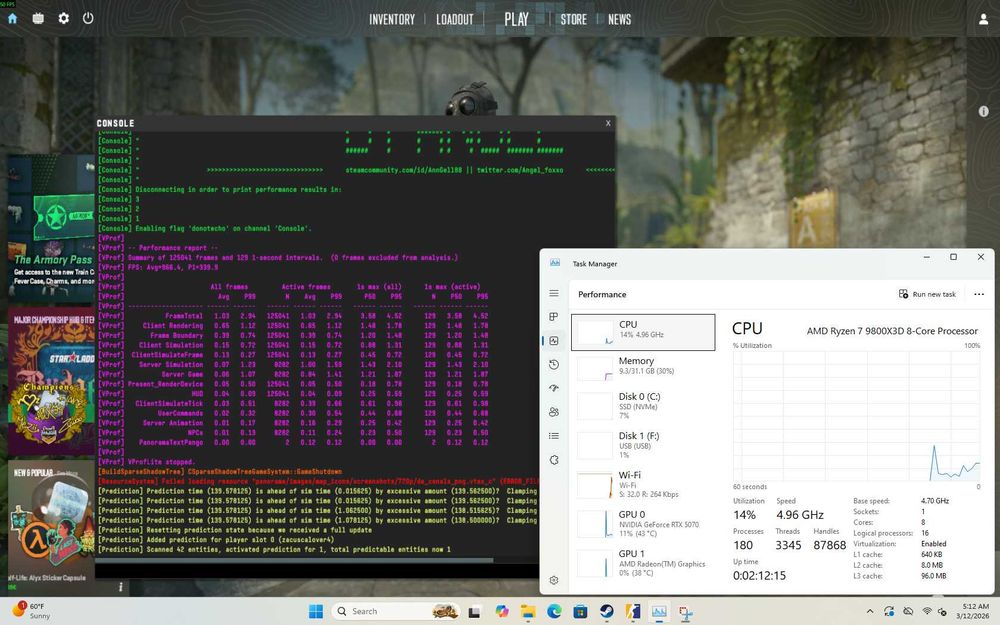Open Half-Life Alyx Sticker Capsule card
This screenshot has height=625, width=1000.
(51, 526)
